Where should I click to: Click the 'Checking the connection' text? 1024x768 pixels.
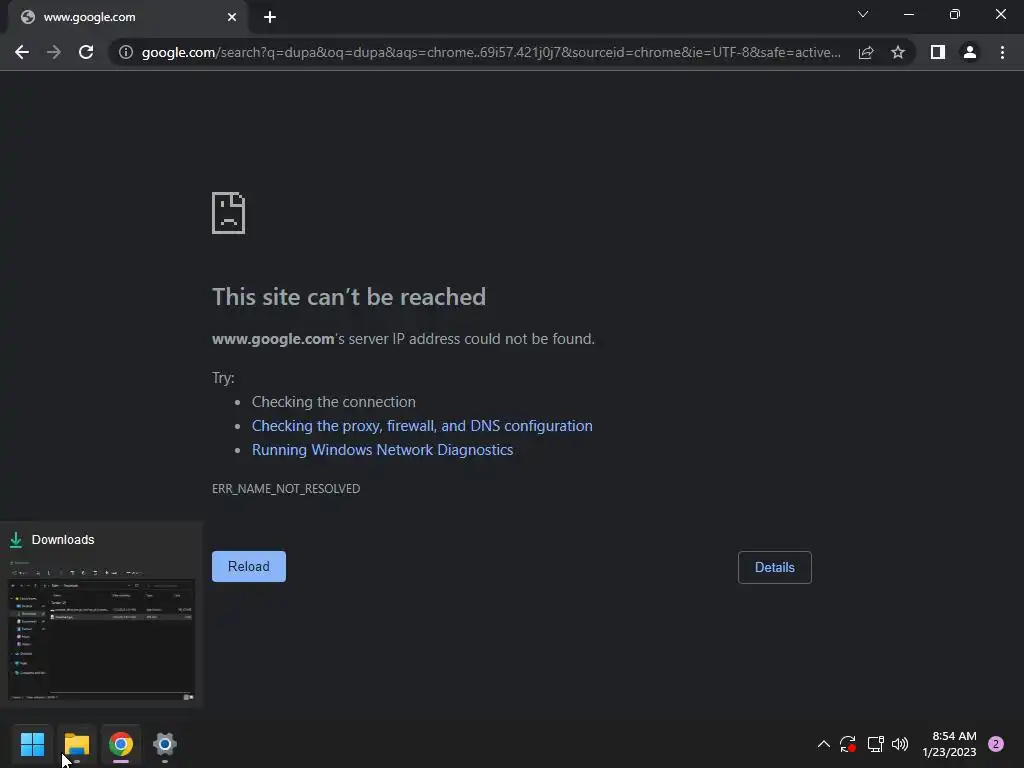(x=334, y=402)
